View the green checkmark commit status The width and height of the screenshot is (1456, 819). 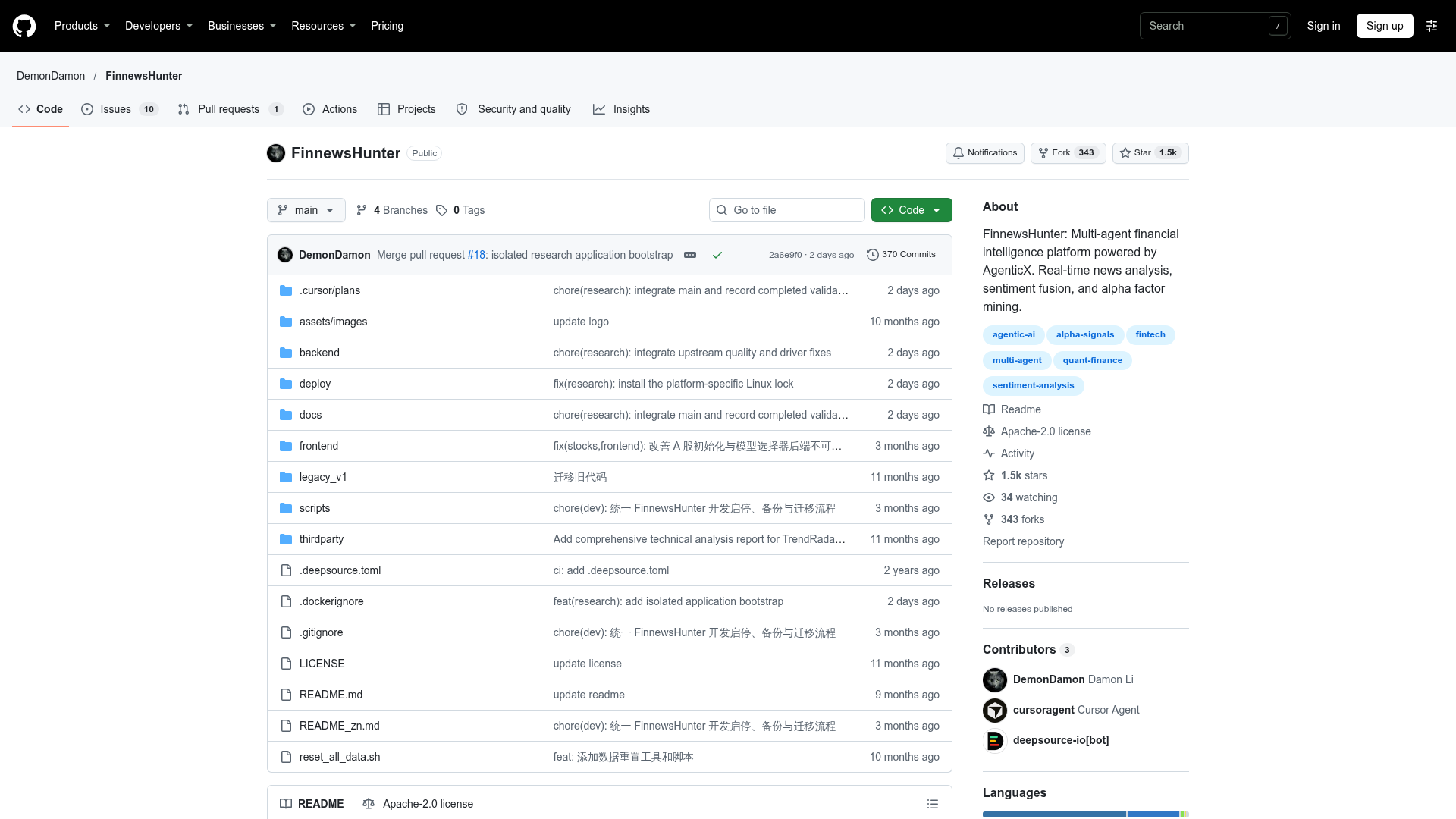717,255
